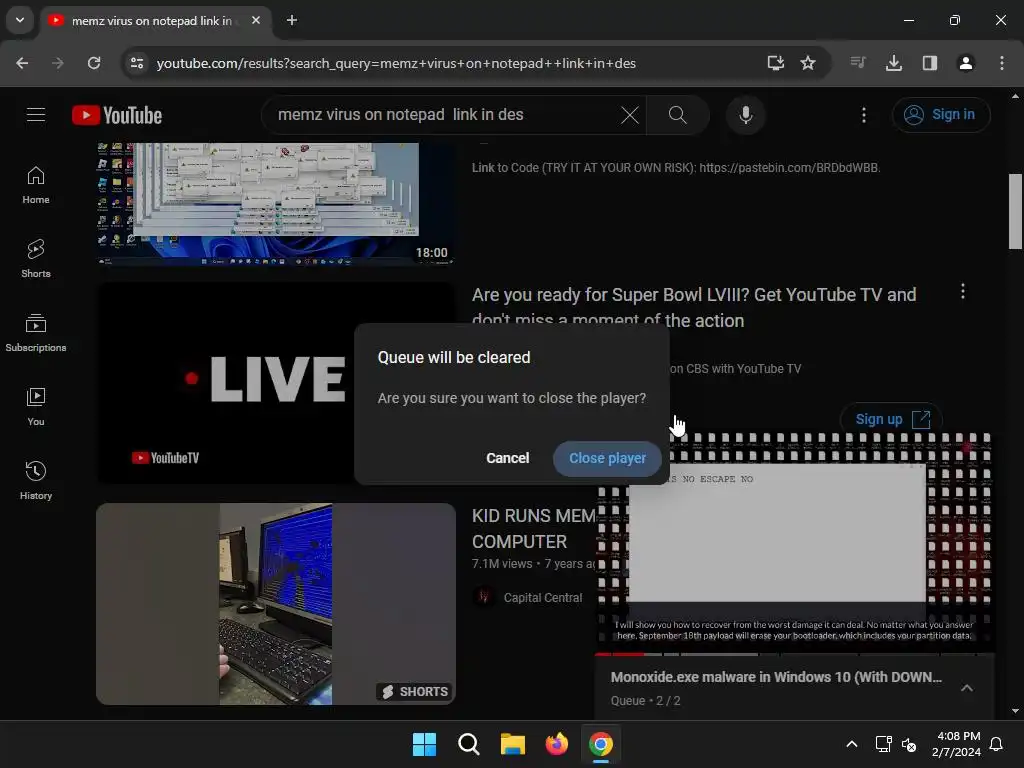Image resolution: width=1024 pixels, height=768 pixels.
Task: Open Windows taskbar search
Action: 468,744
